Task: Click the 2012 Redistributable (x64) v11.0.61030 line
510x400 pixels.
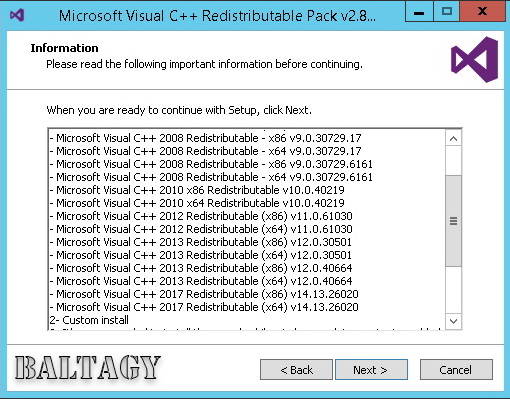Action: [x=201, y=229]
